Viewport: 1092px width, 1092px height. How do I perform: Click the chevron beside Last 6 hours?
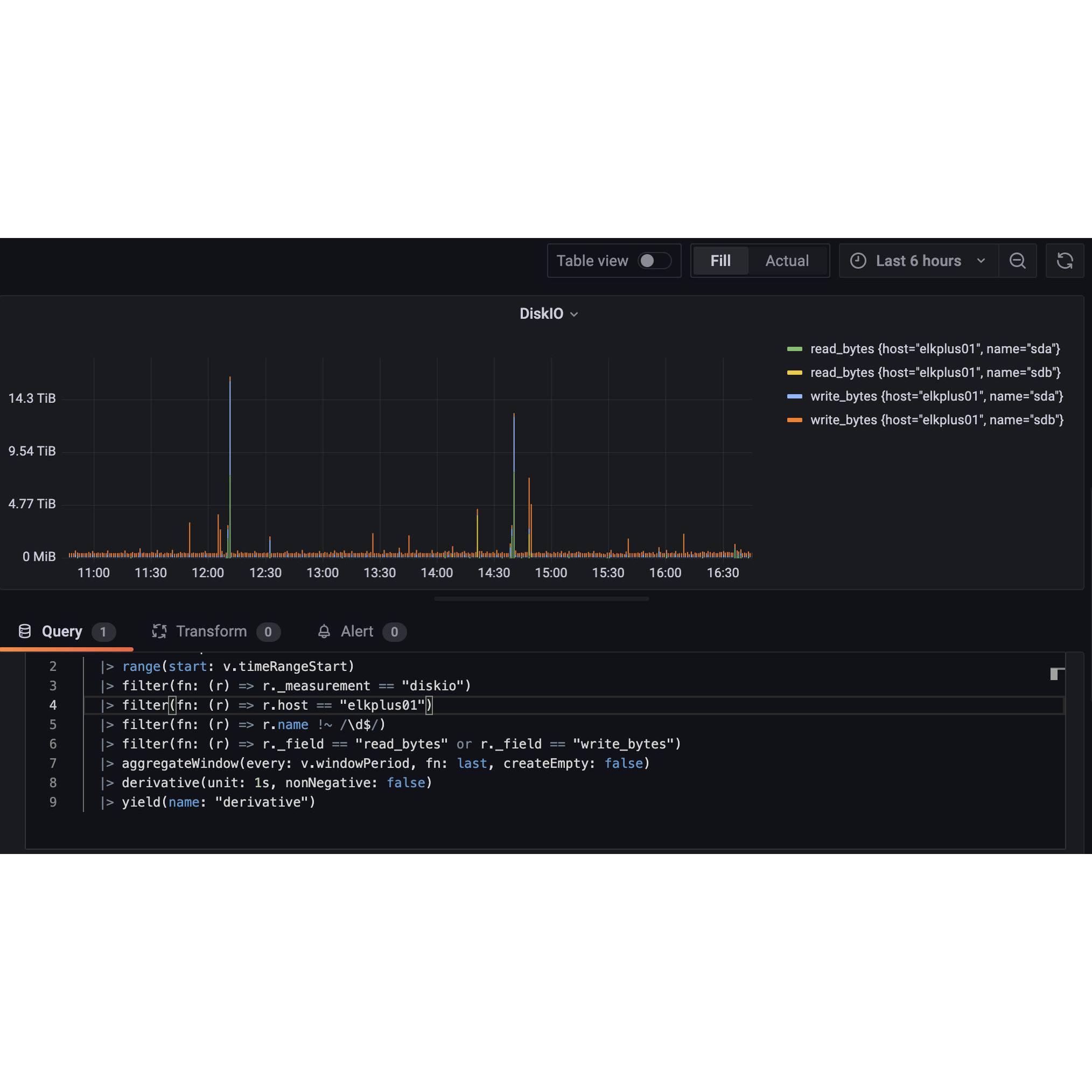(982, 261)
